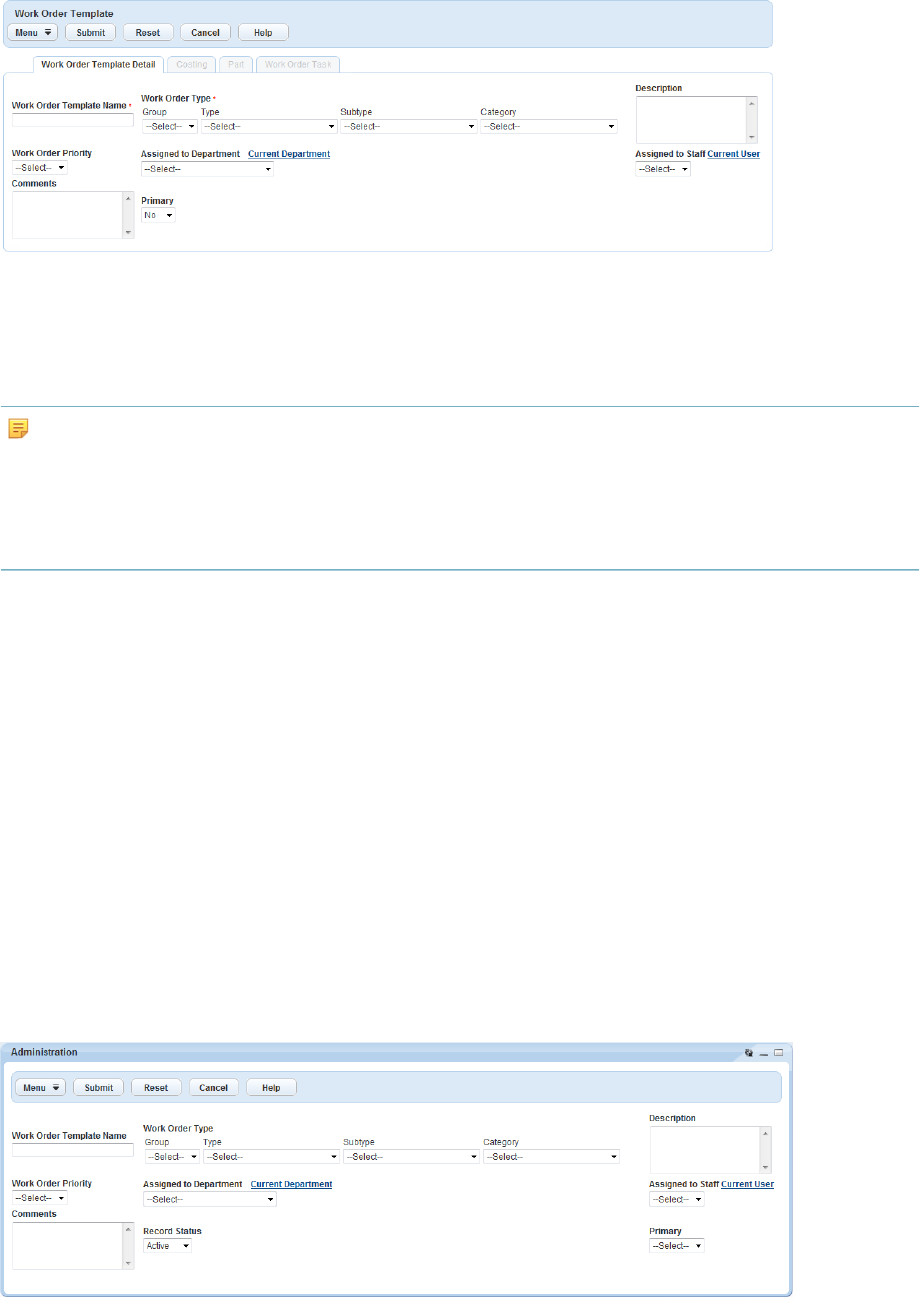Click Comments text area in Administration window
Viewport: 919px width, 1297px height.
67,1246
